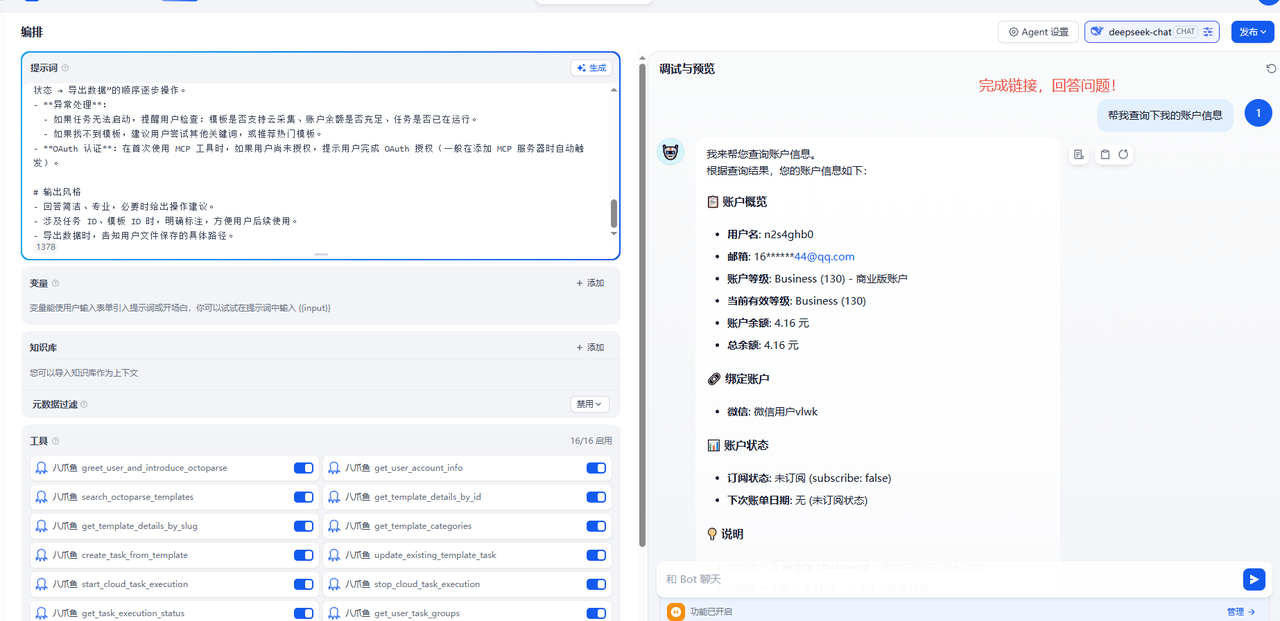Click the octopus icon of start_cloud_task_execution
The height and width of the screenshot is (621, 1280).
click(41, 584)
